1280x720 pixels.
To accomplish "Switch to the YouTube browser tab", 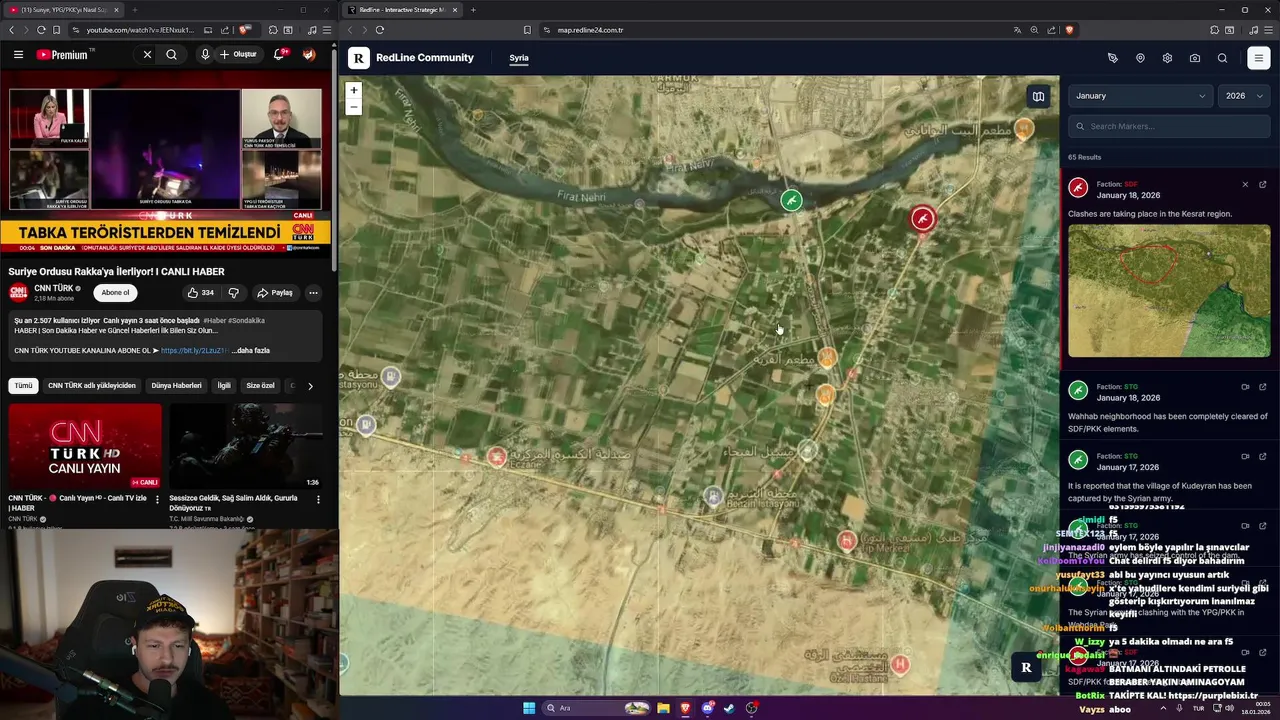I will pos(65,10).
